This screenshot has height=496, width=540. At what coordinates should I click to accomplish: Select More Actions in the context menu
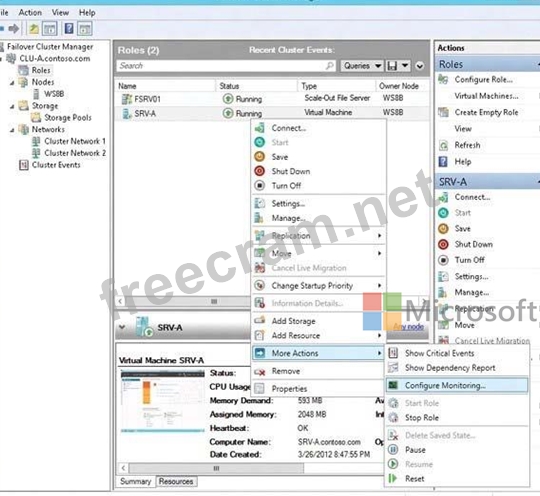click(318, 353)
